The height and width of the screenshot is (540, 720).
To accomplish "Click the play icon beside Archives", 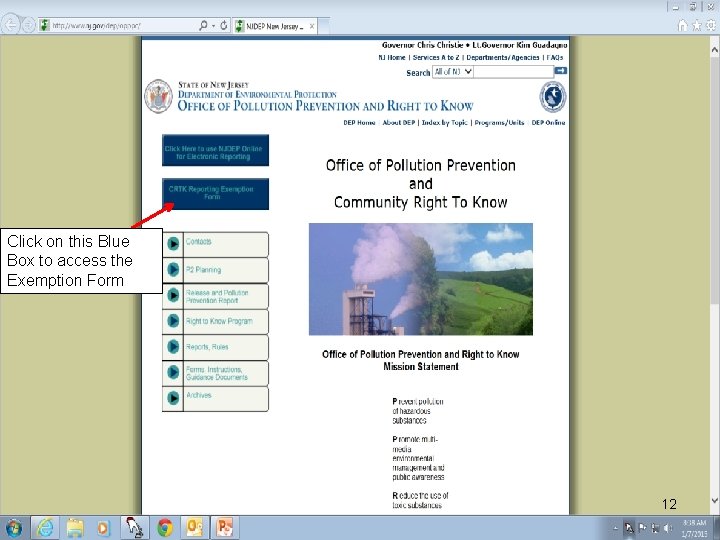I will click(173, 398).
